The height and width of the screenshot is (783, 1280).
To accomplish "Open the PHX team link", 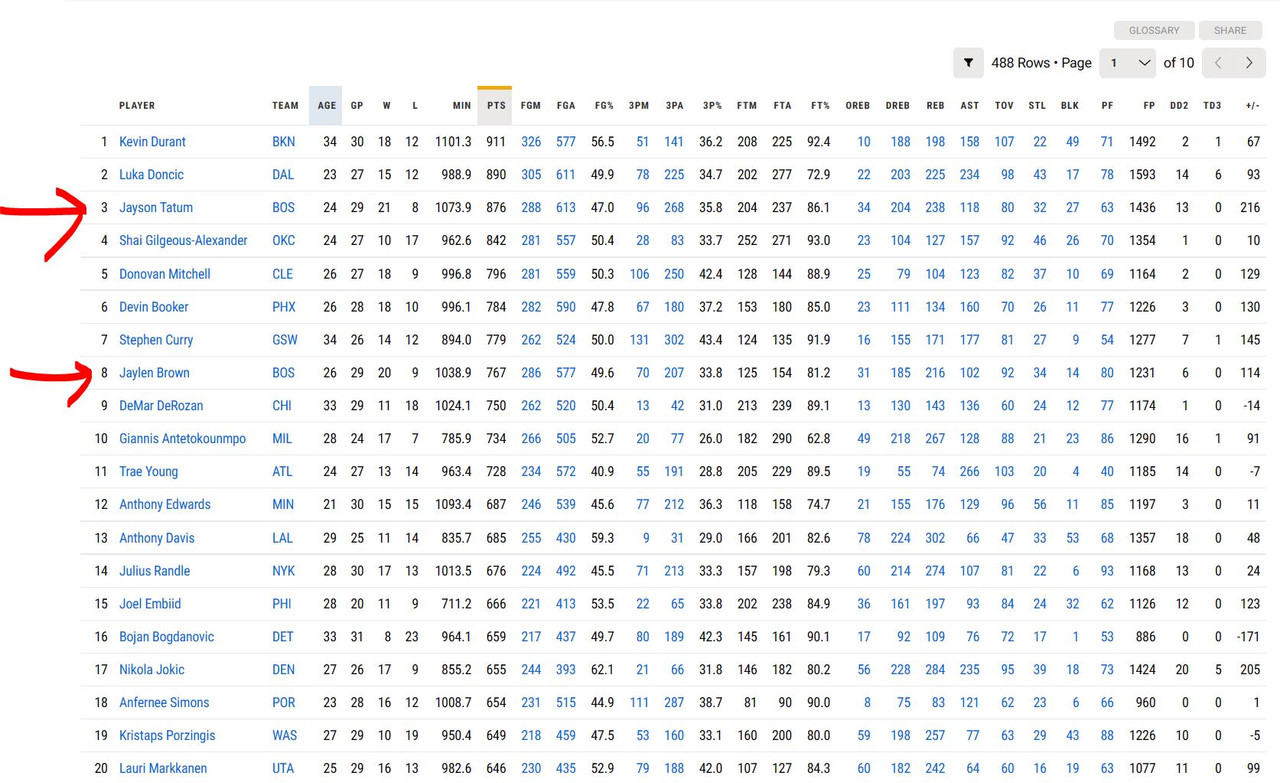I will pos(284,307).
